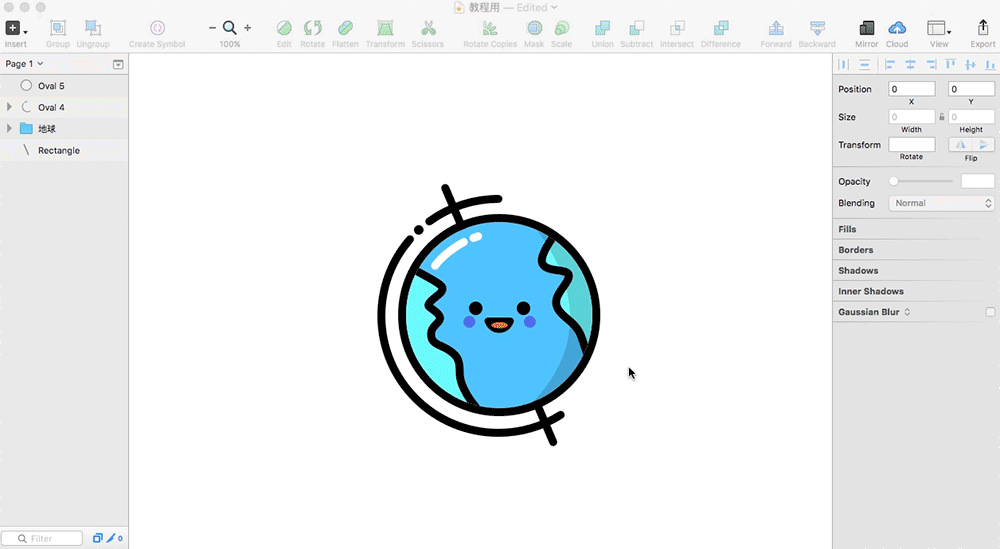This screenshot has width=1000, height=549.
Task: Click the Cloud share icon
Action: [x=897, y=28]
